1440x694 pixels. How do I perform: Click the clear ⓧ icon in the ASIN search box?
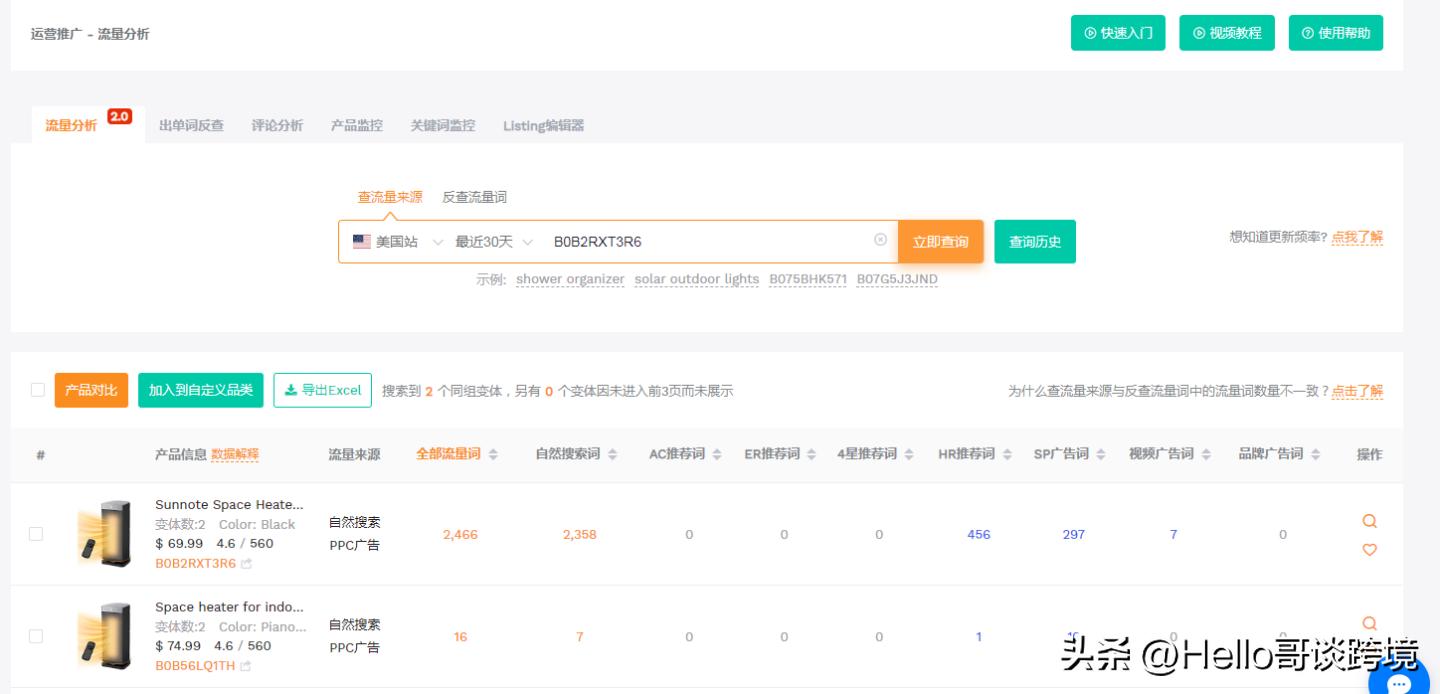click(x=880, y=241)
